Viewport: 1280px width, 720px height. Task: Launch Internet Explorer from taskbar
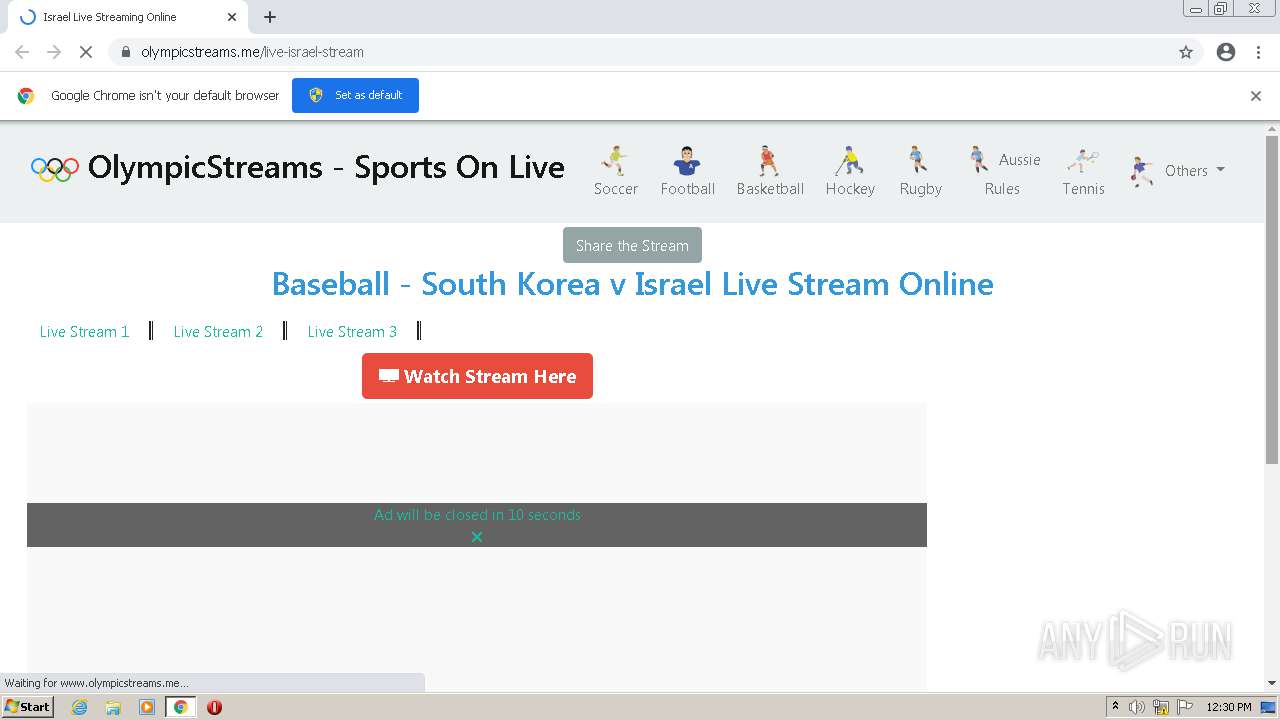[80, 707]
